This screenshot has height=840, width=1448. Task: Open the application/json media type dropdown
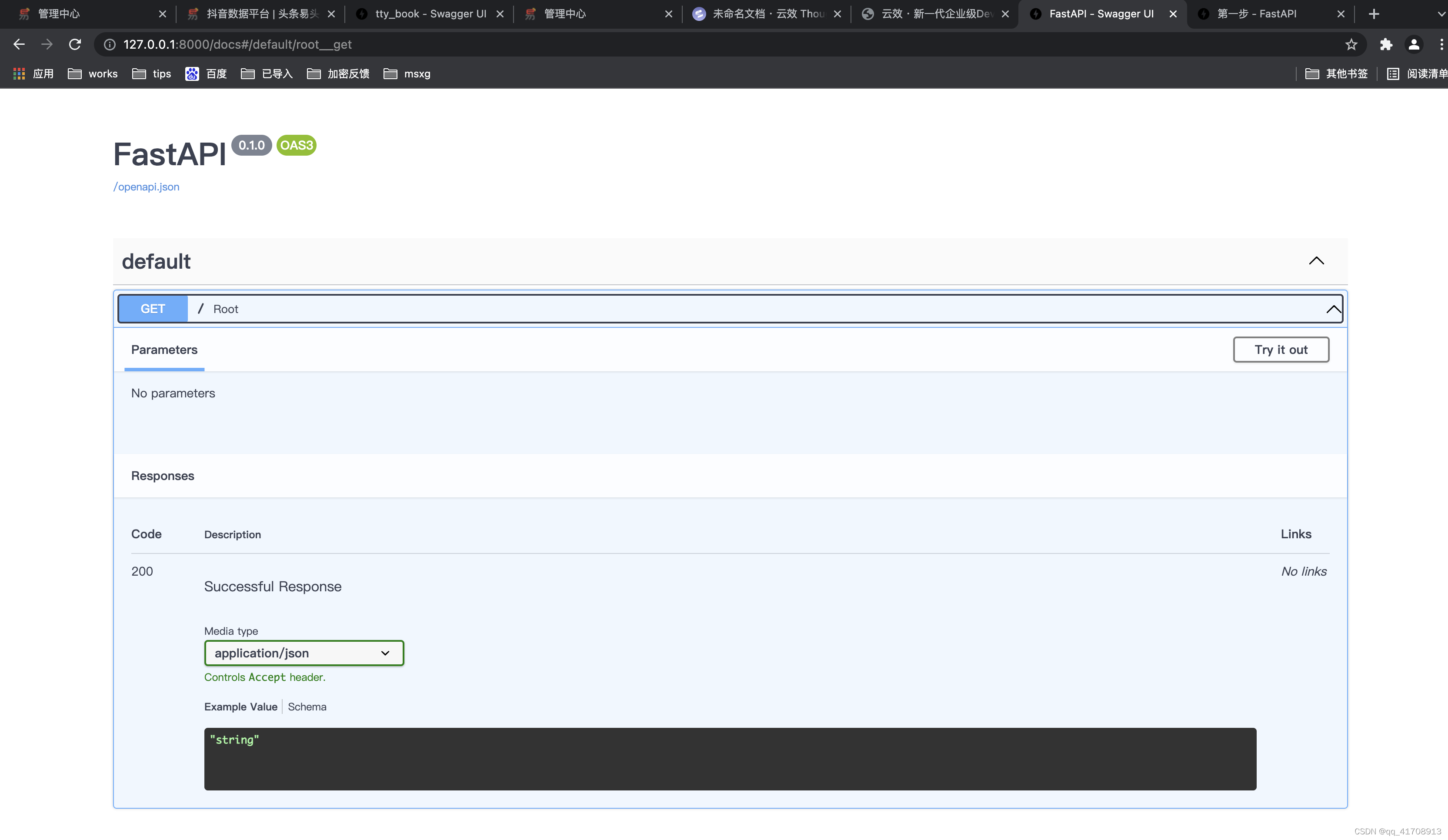pyautogui.click(x=304, y=653)
